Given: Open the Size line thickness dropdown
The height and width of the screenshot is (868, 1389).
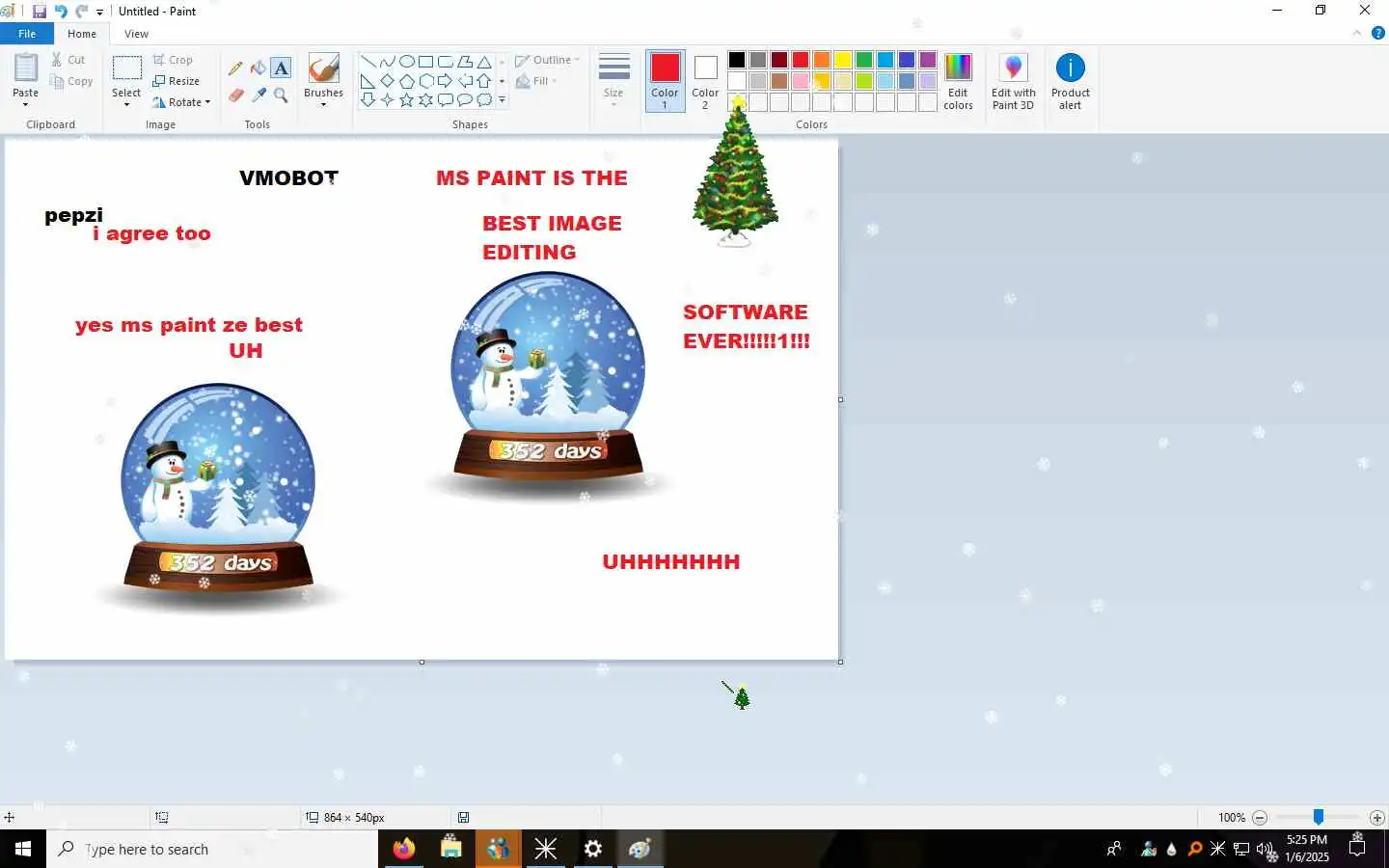Looking at the screenshot, I should point(613,80).
